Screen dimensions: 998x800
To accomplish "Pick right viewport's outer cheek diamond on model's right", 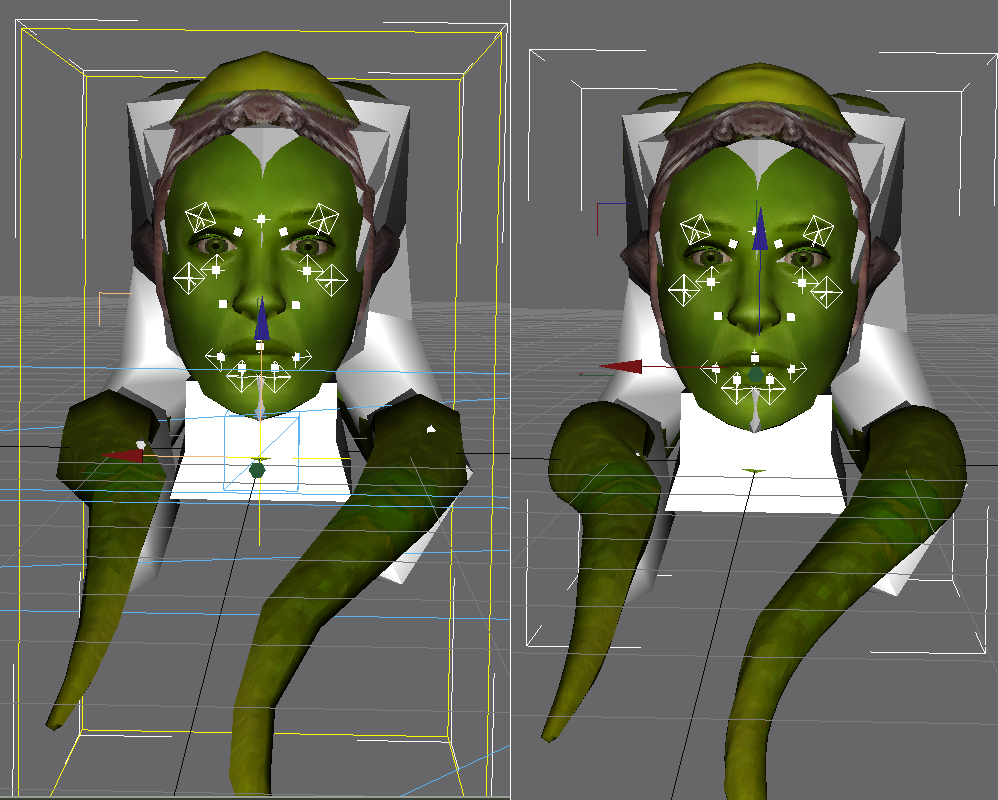I will (x=685, y=289).
